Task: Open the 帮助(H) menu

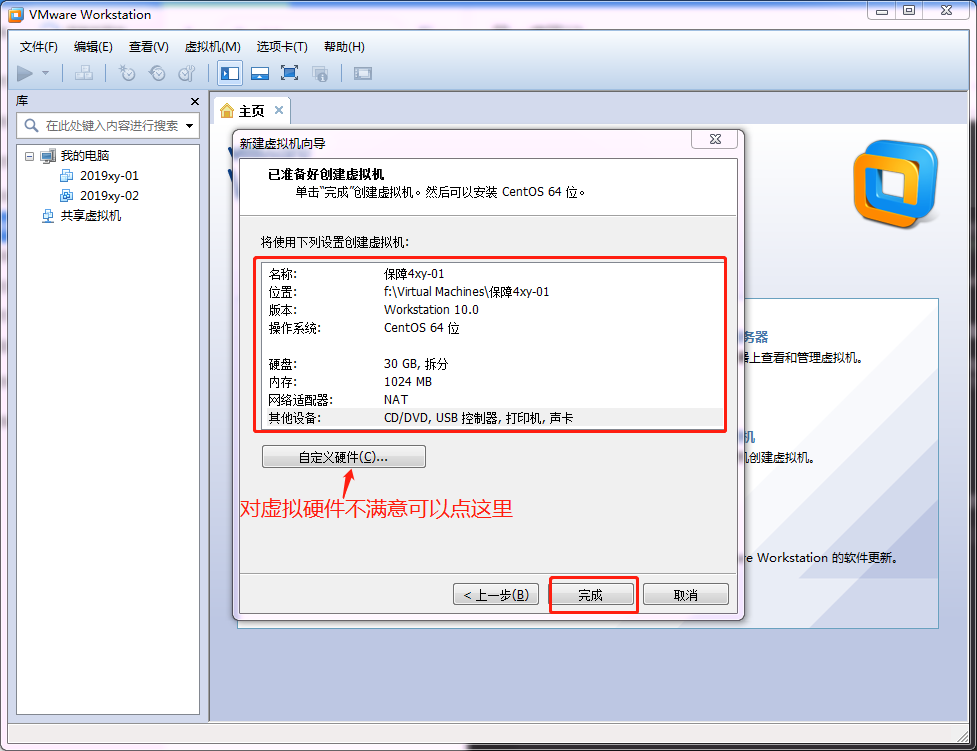Action: pos(344,47)
